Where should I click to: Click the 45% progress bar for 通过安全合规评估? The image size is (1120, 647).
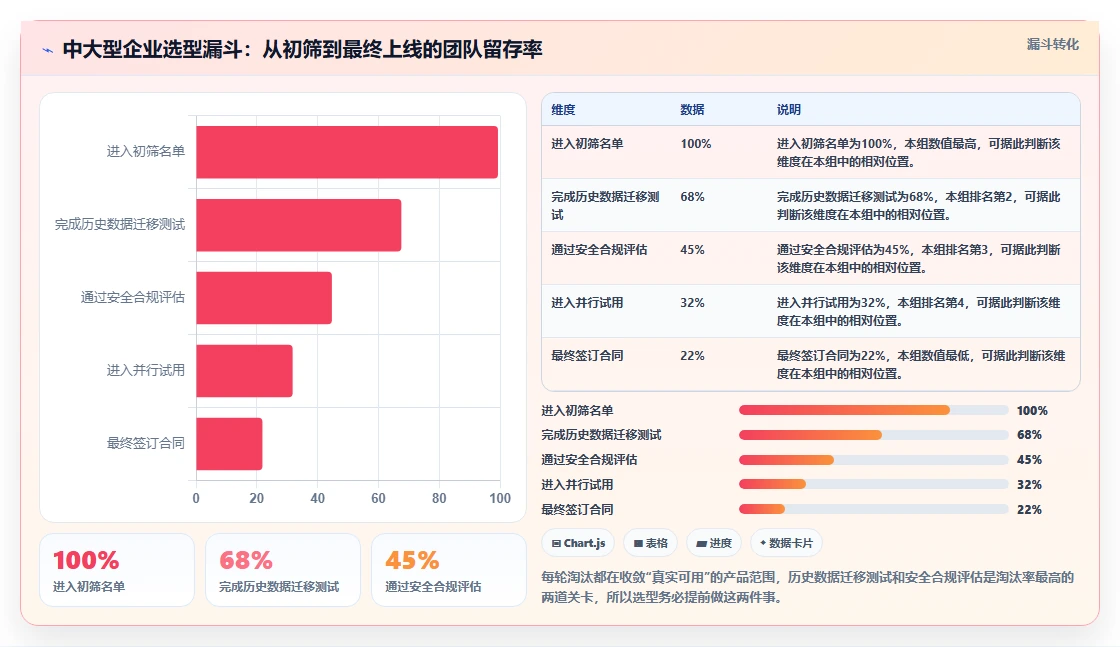(874, 460)
